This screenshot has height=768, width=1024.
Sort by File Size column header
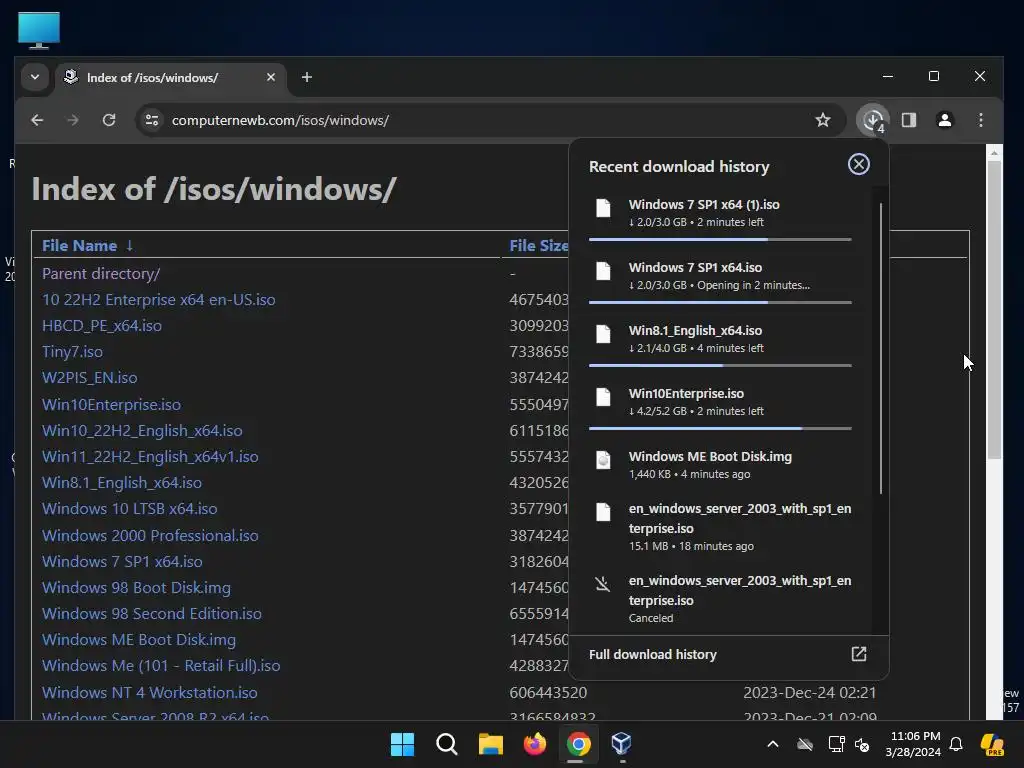click(x=539, y=246)
